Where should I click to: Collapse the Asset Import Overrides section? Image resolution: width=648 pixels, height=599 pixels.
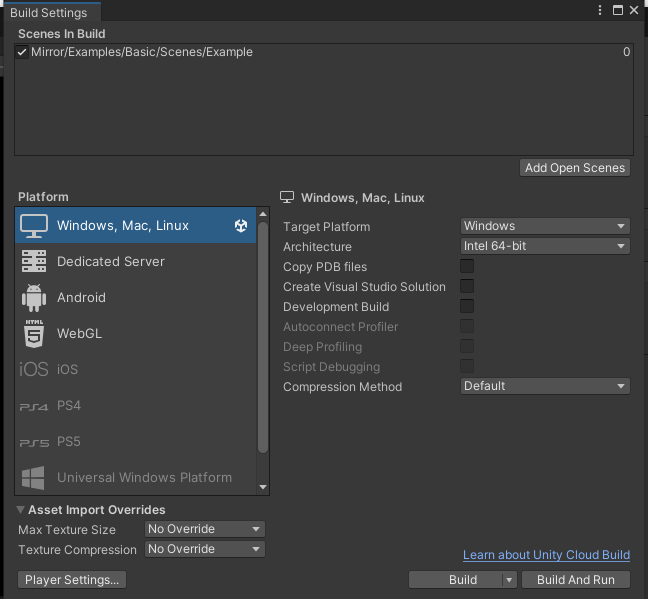[20, 510]
